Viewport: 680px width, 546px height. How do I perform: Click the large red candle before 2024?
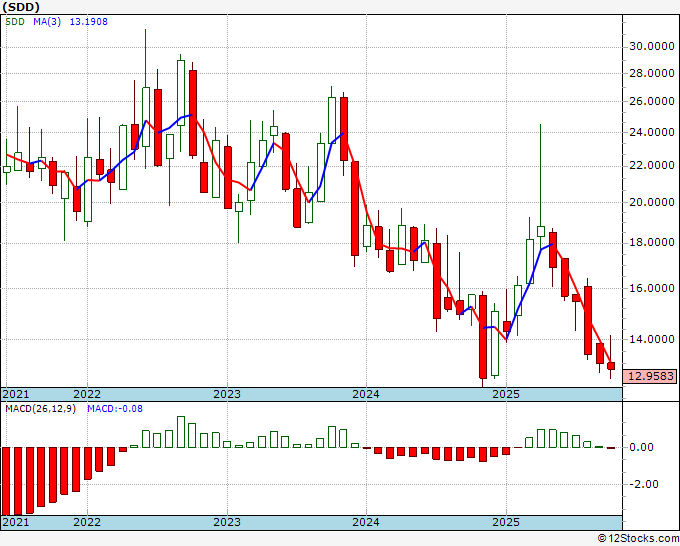tap(355, 208)
